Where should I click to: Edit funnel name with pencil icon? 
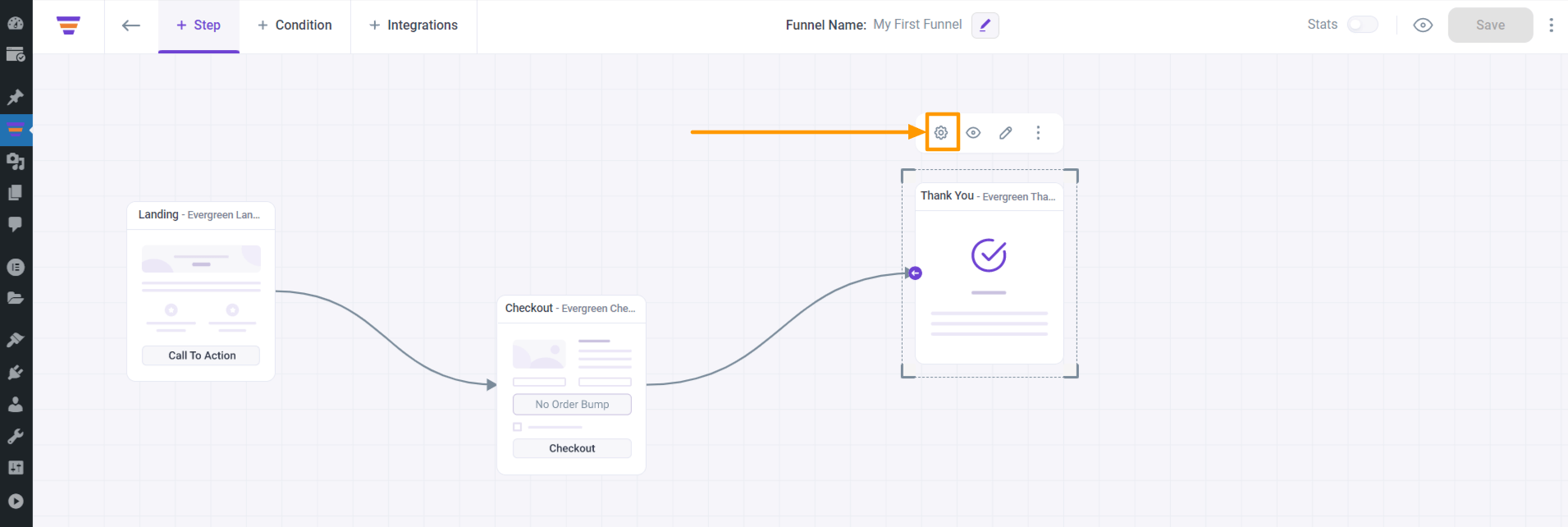[x=985, y=25]
